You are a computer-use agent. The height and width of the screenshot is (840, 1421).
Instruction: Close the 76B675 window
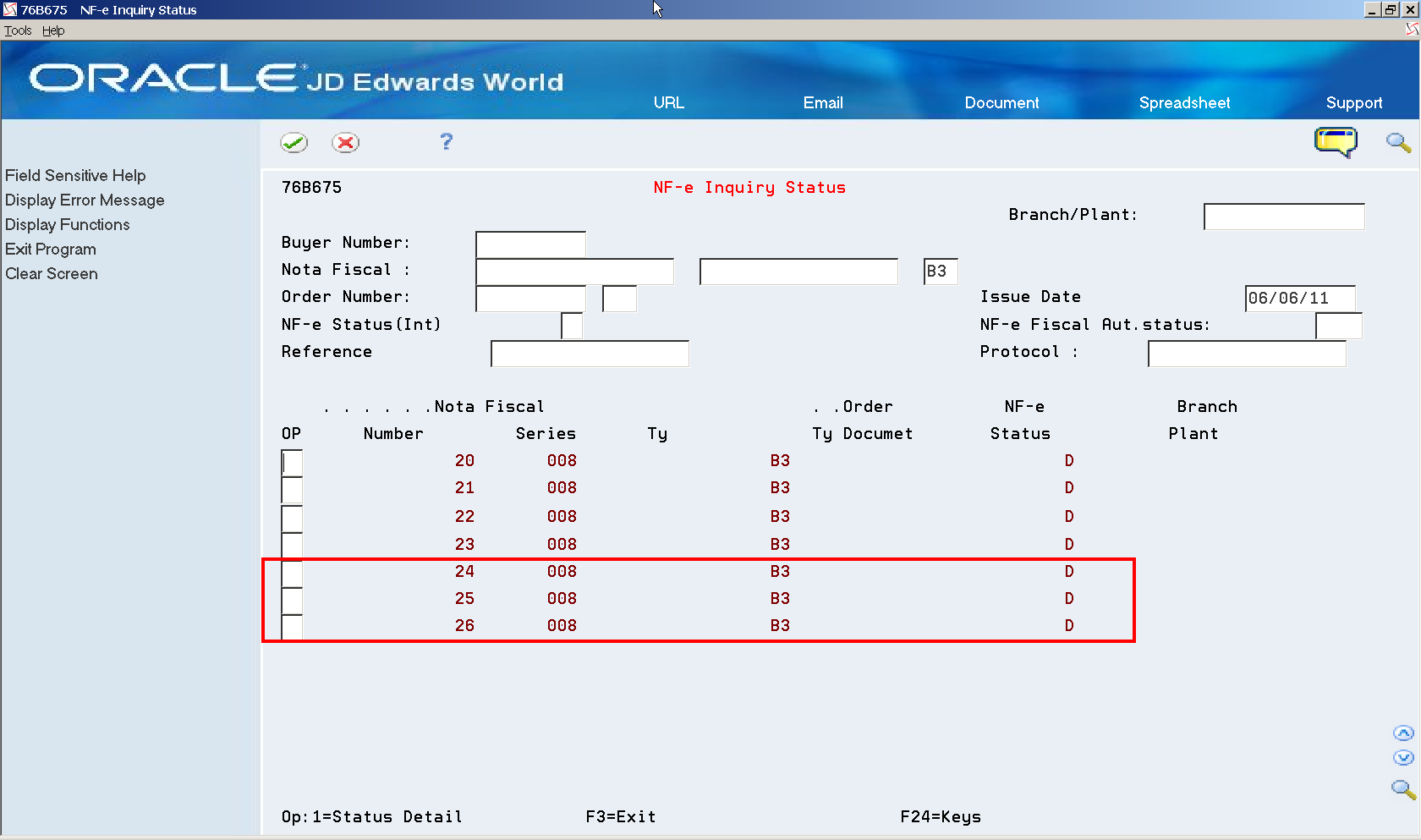(1409, 9)
